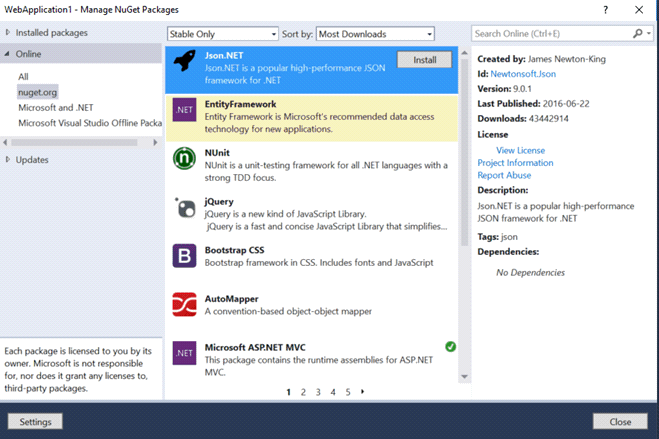
Task: Expand the Installed packages section
Action: click(x=8, y=33)
